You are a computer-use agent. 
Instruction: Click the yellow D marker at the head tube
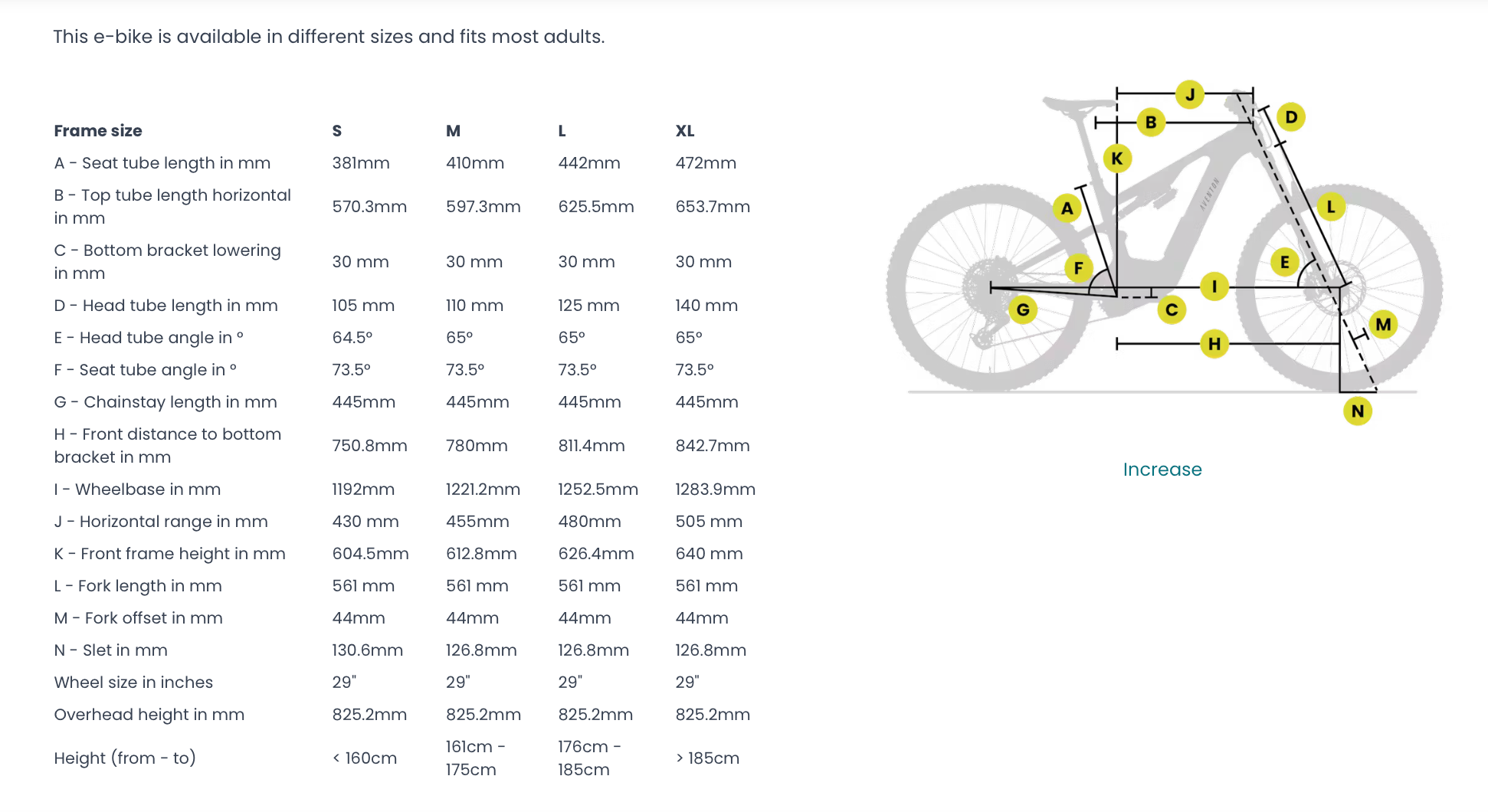(x=1291, y=117)
